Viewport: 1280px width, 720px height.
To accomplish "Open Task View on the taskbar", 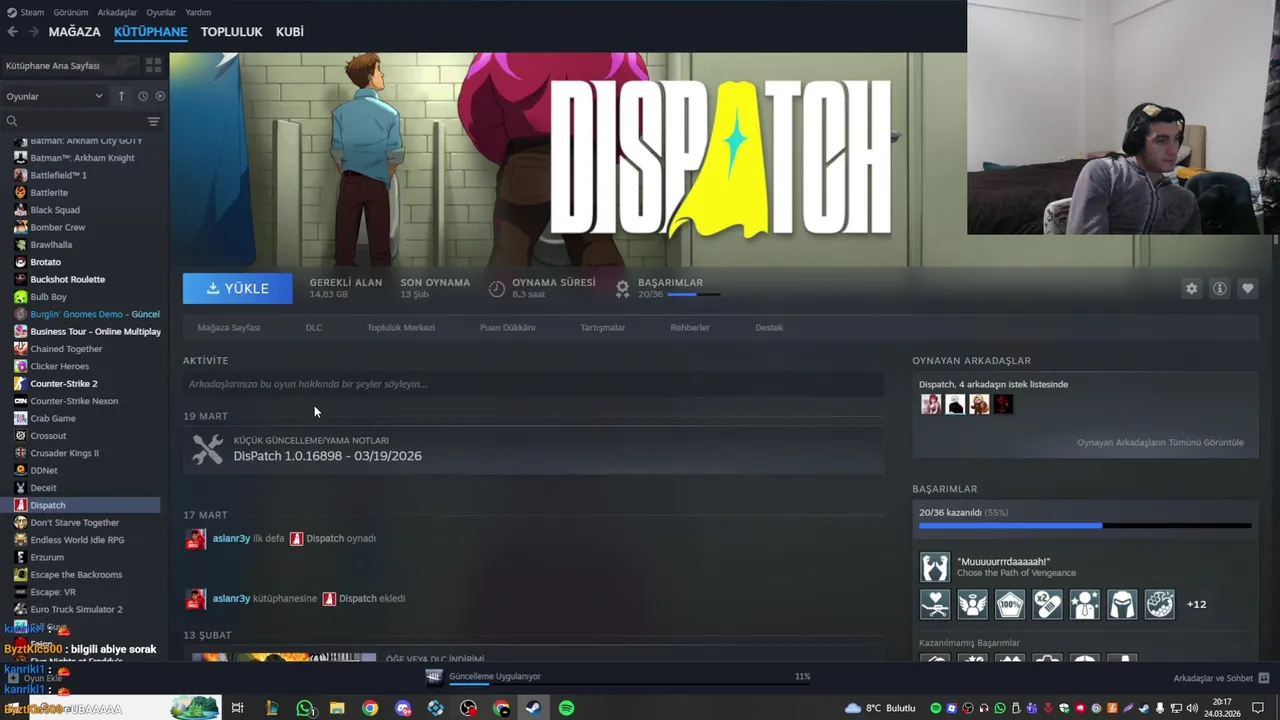I will click(x=237, y=708).
